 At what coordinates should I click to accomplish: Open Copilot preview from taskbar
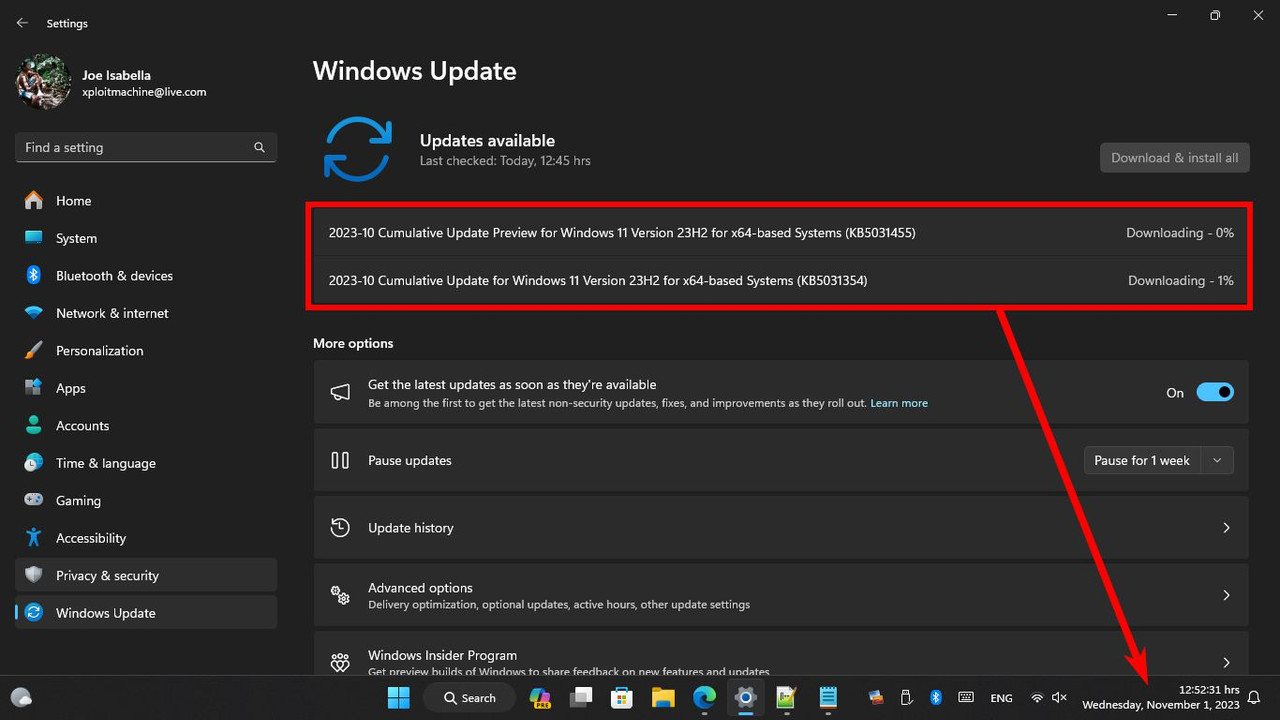coord(540,698)
